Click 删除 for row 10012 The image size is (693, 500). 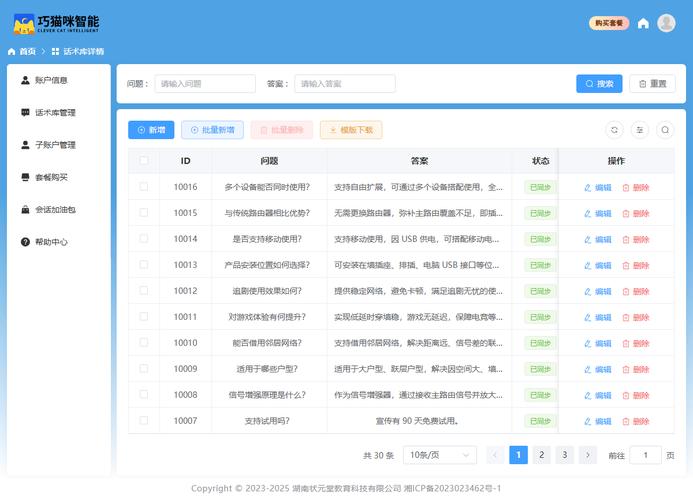click(636, 291)
